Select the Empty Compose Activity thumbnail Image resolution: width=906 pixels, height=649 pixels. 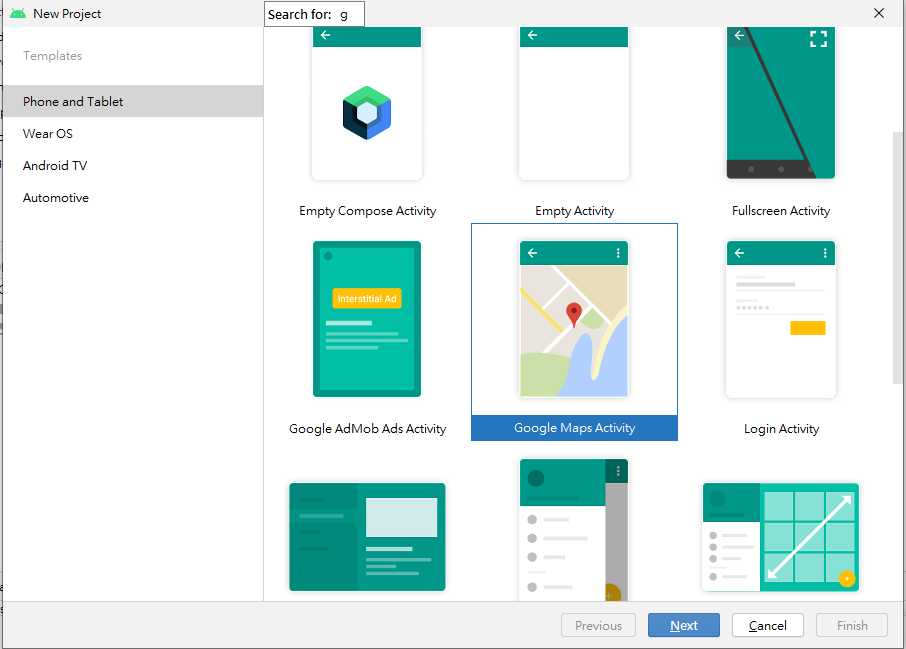coord(367,103)
